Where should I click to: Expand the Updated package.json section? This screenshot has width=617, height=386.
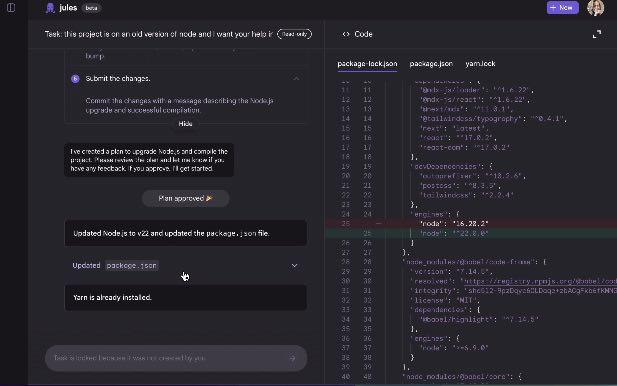click(294, 266)
